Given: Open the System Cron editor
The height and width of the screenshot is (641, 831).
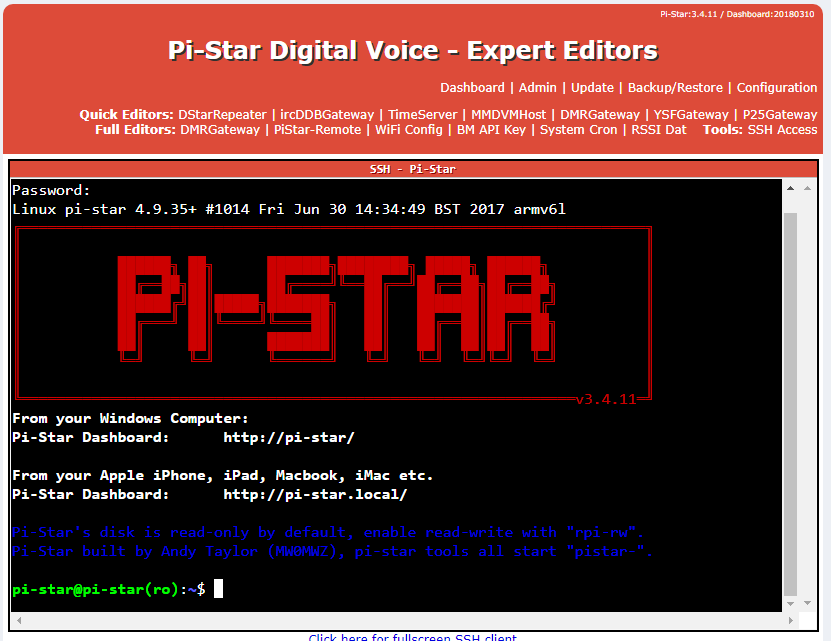Looking at the screenshot, I should point(580,130).
